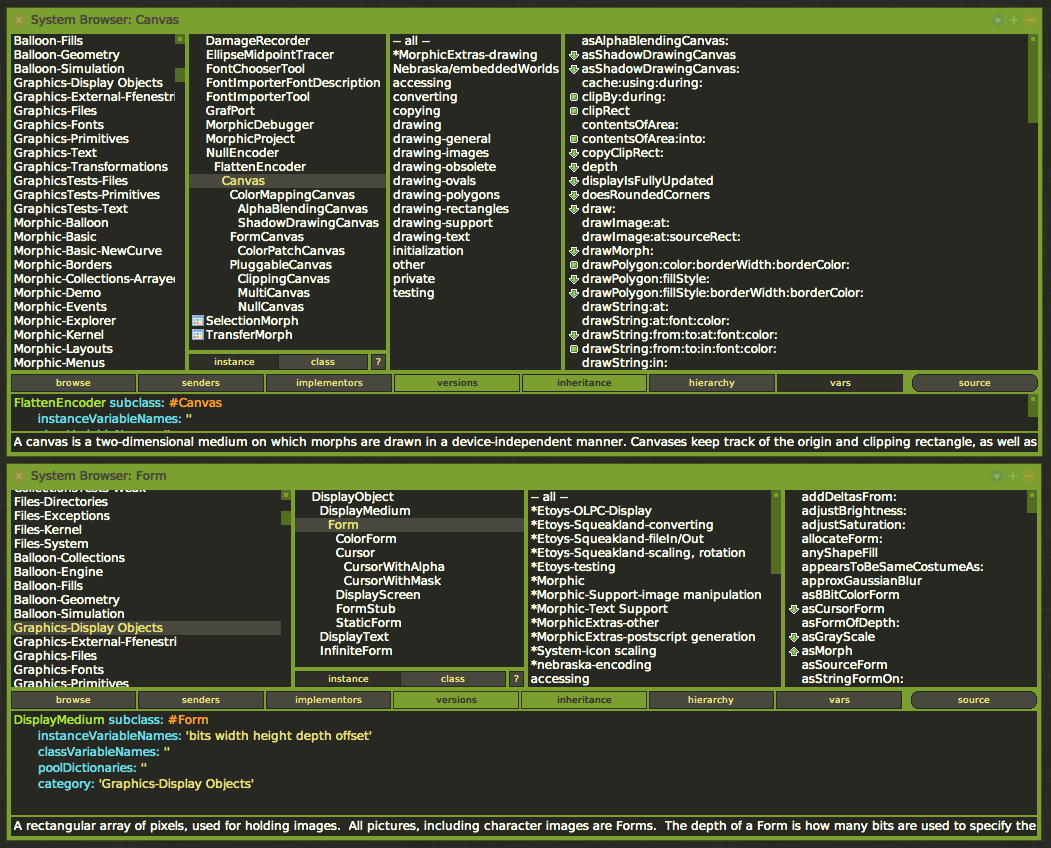Click the Canvas method list scrollbar thumb
The width and height of the screenshot is (1051, 848).
1032,83
